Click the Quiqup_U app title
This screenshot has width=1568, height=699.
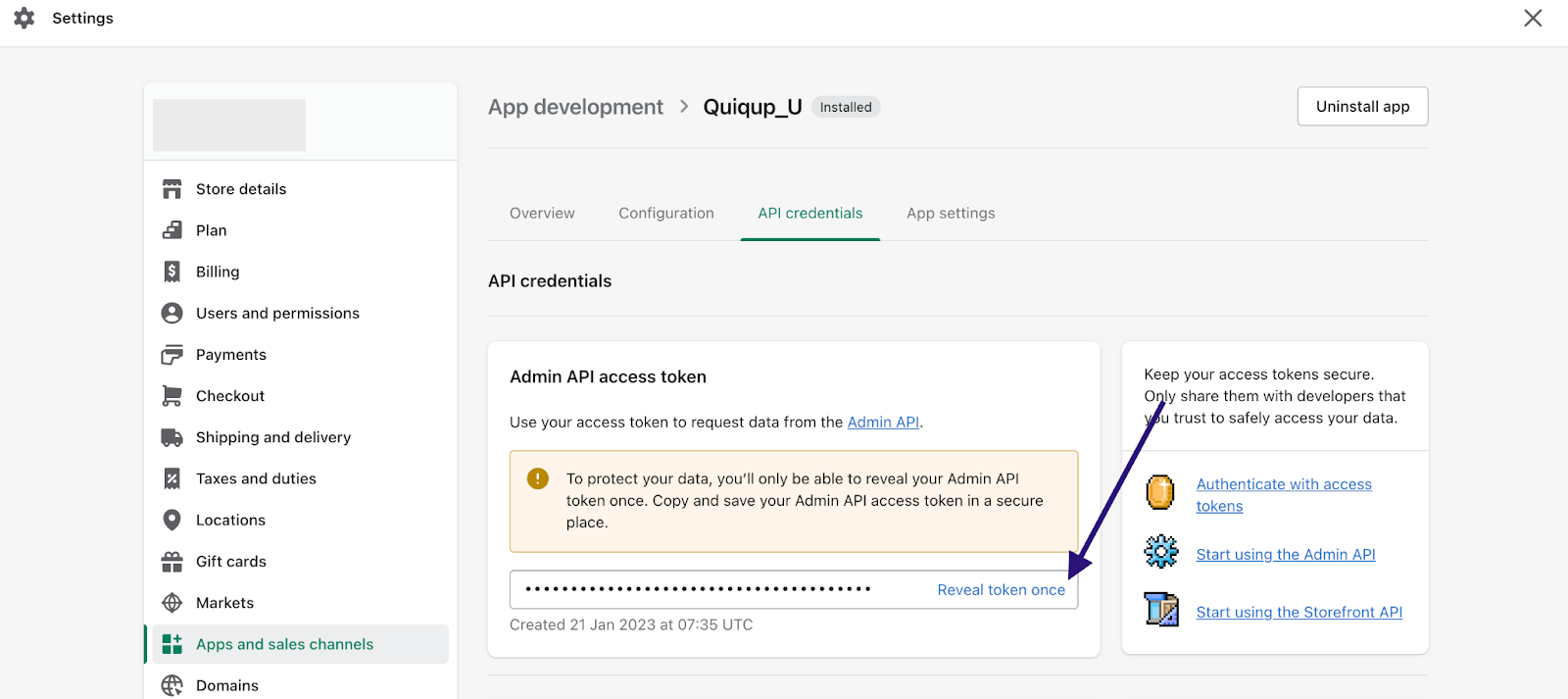(x=753, y=107)
